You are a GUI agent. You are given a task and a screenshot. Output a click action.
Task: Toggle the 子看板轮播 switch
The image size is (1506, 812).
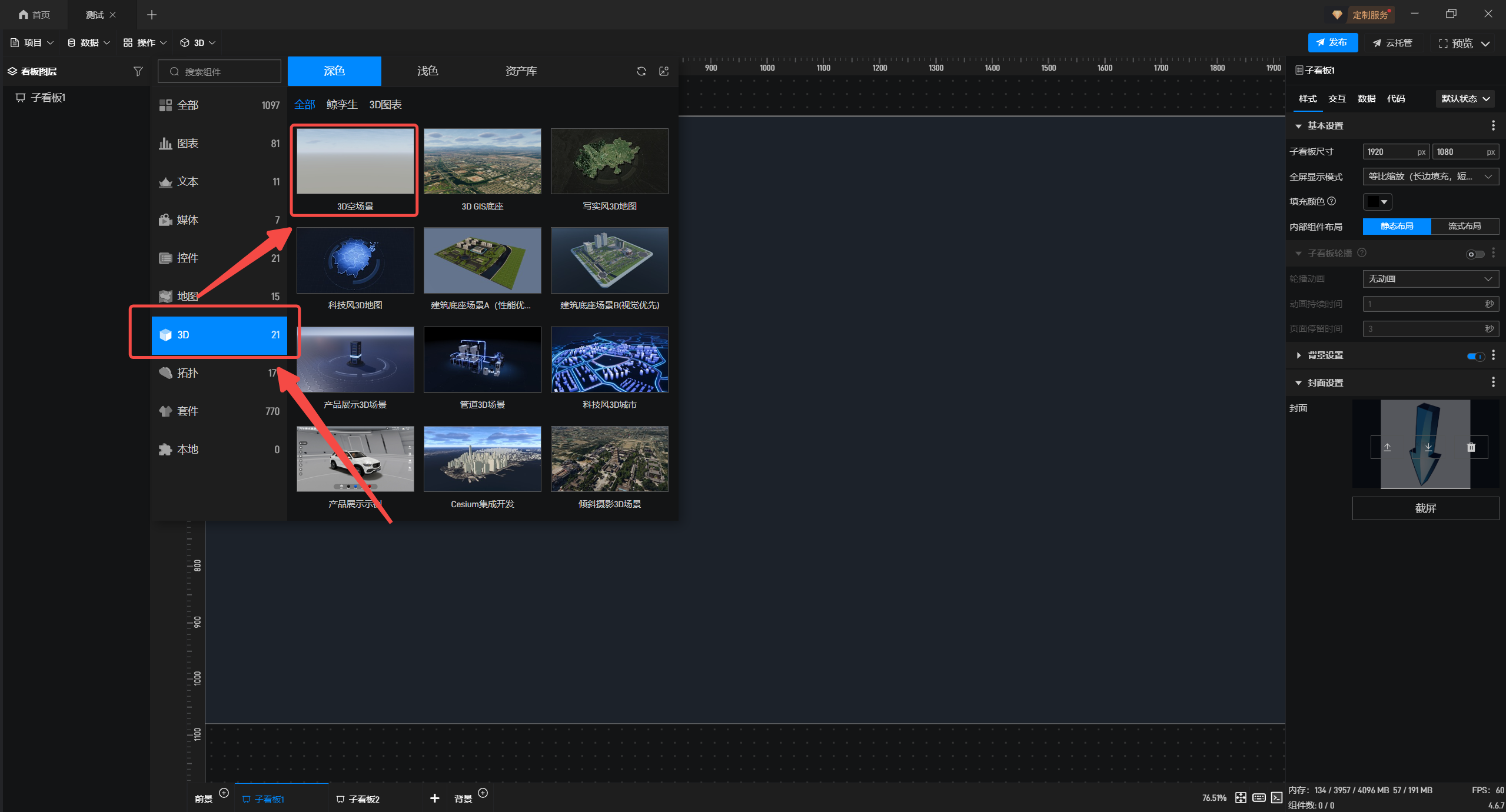(1474, 254)
